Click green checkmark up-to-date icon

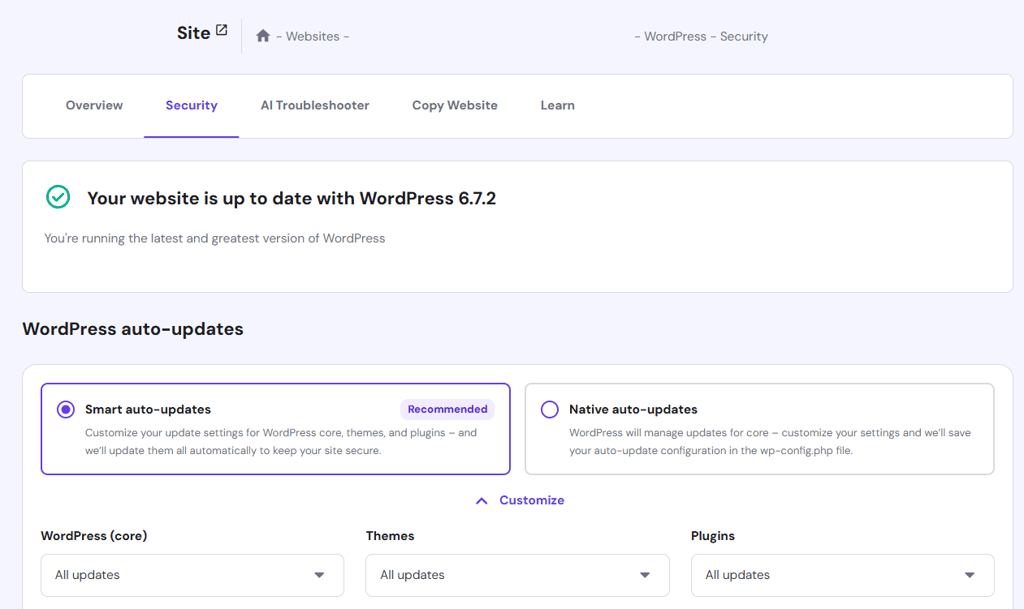pos(58,196)
